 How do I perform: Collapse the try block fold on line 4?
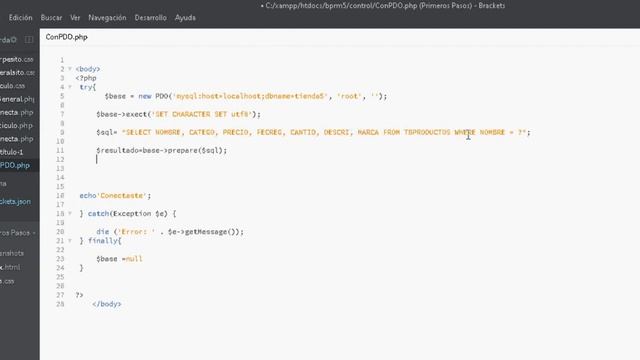pos(70,87)
